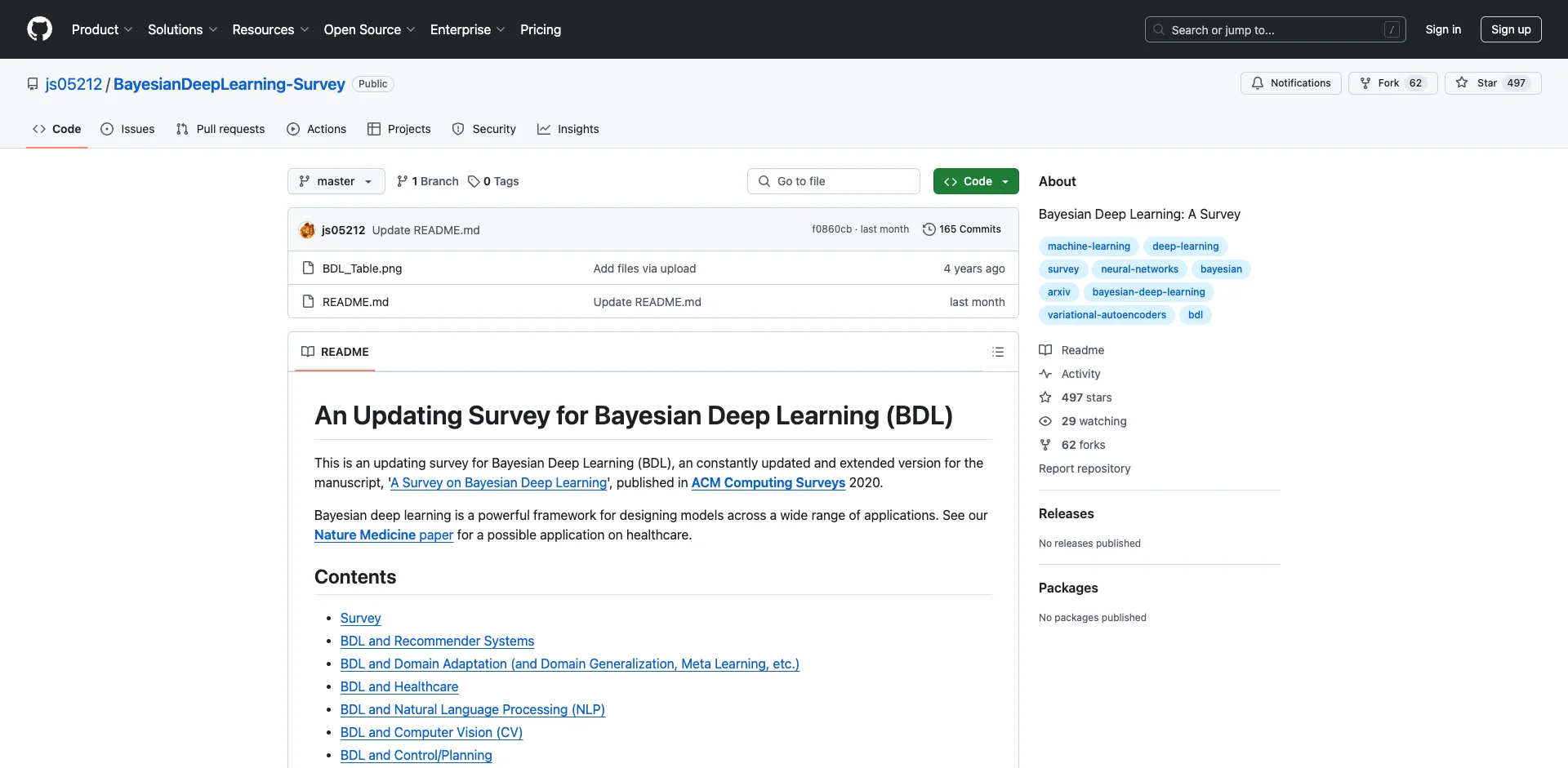Screen dimensions: 1568x768
Task: Select the README tab header
Action: click(335, 352)
